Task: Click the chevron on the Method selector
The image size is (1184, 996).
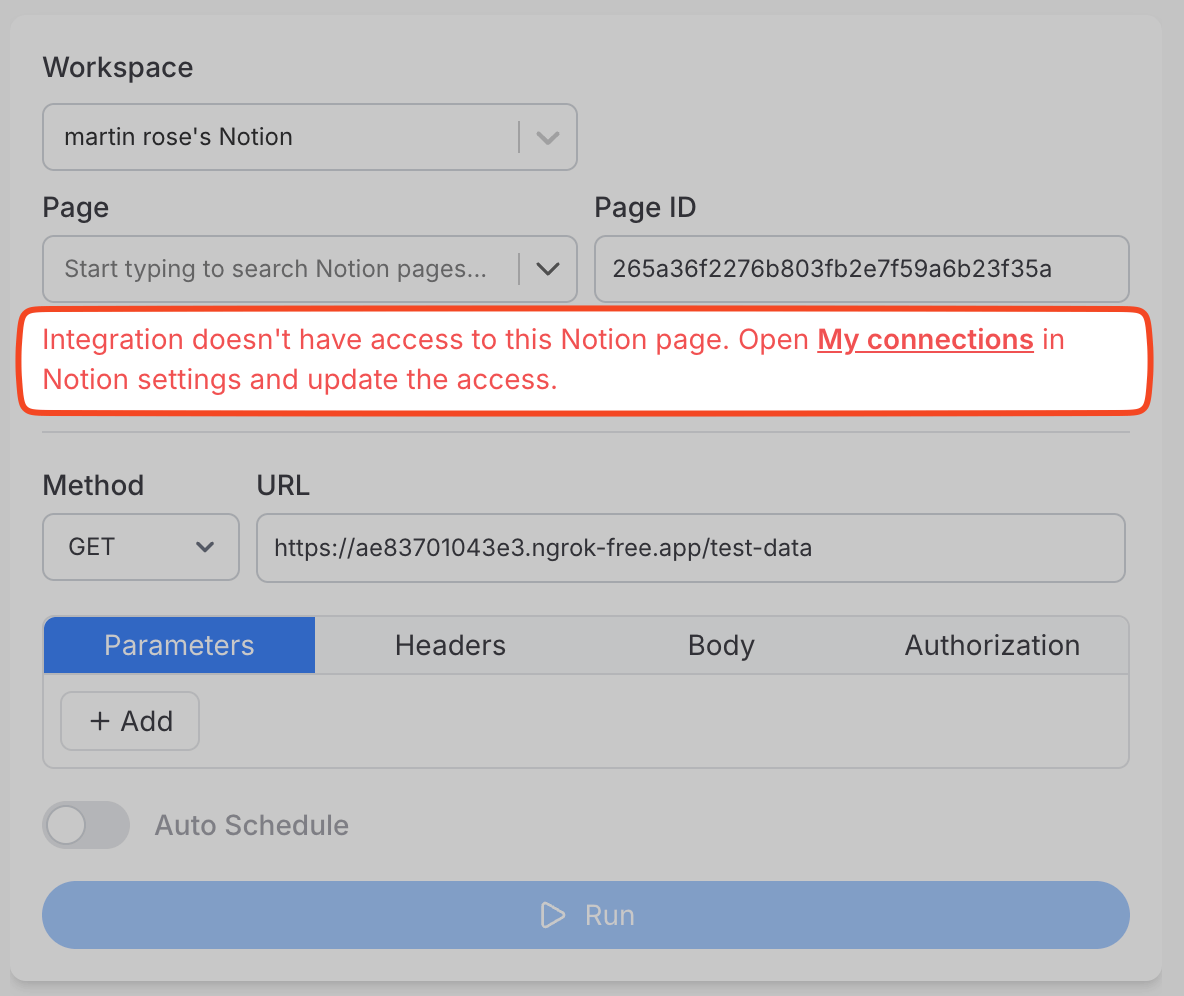Action: tap(206, 547)
